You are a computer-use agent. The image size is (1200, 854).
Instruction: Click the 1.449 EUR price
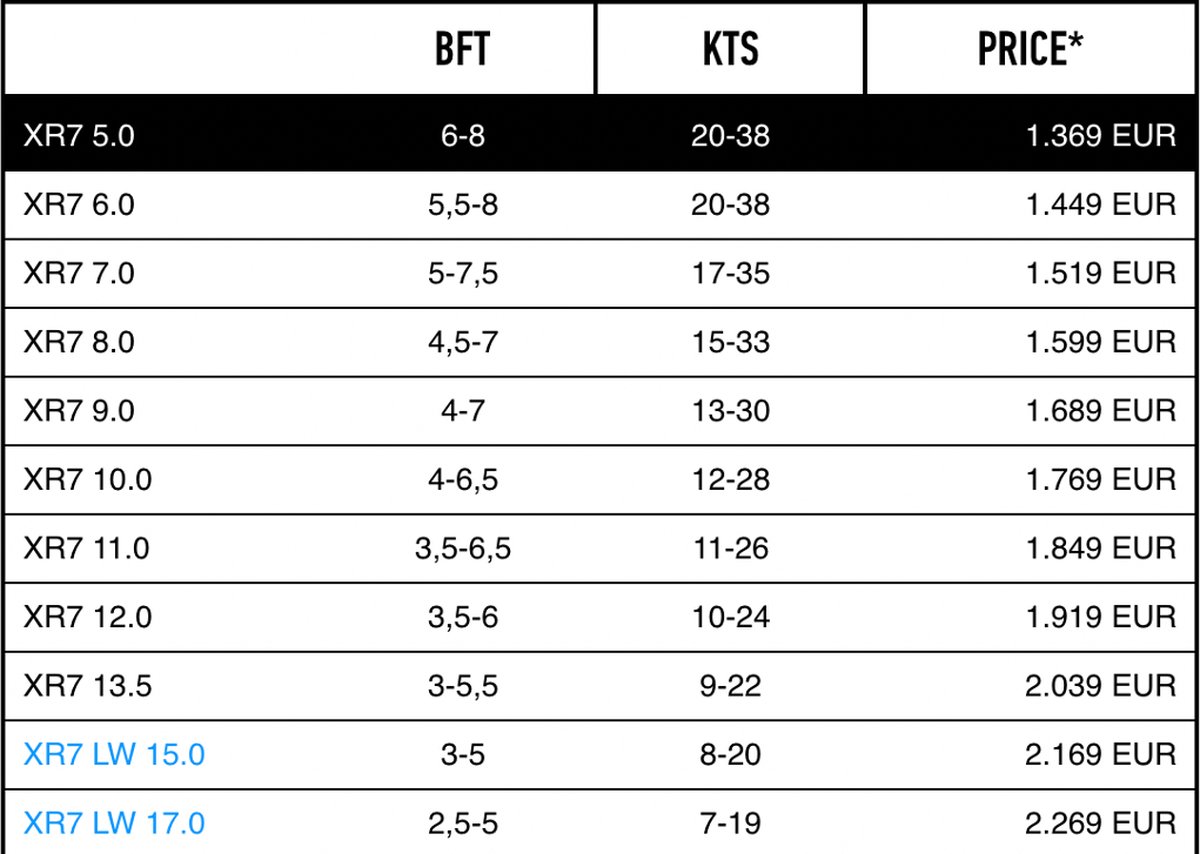point(1100,204)
